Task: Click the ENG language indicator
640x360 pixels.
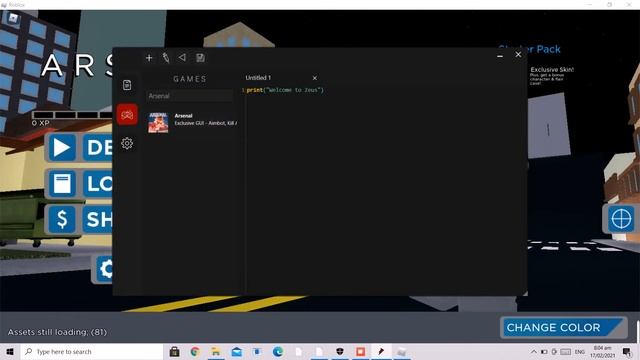Action: tap(580, 351)
